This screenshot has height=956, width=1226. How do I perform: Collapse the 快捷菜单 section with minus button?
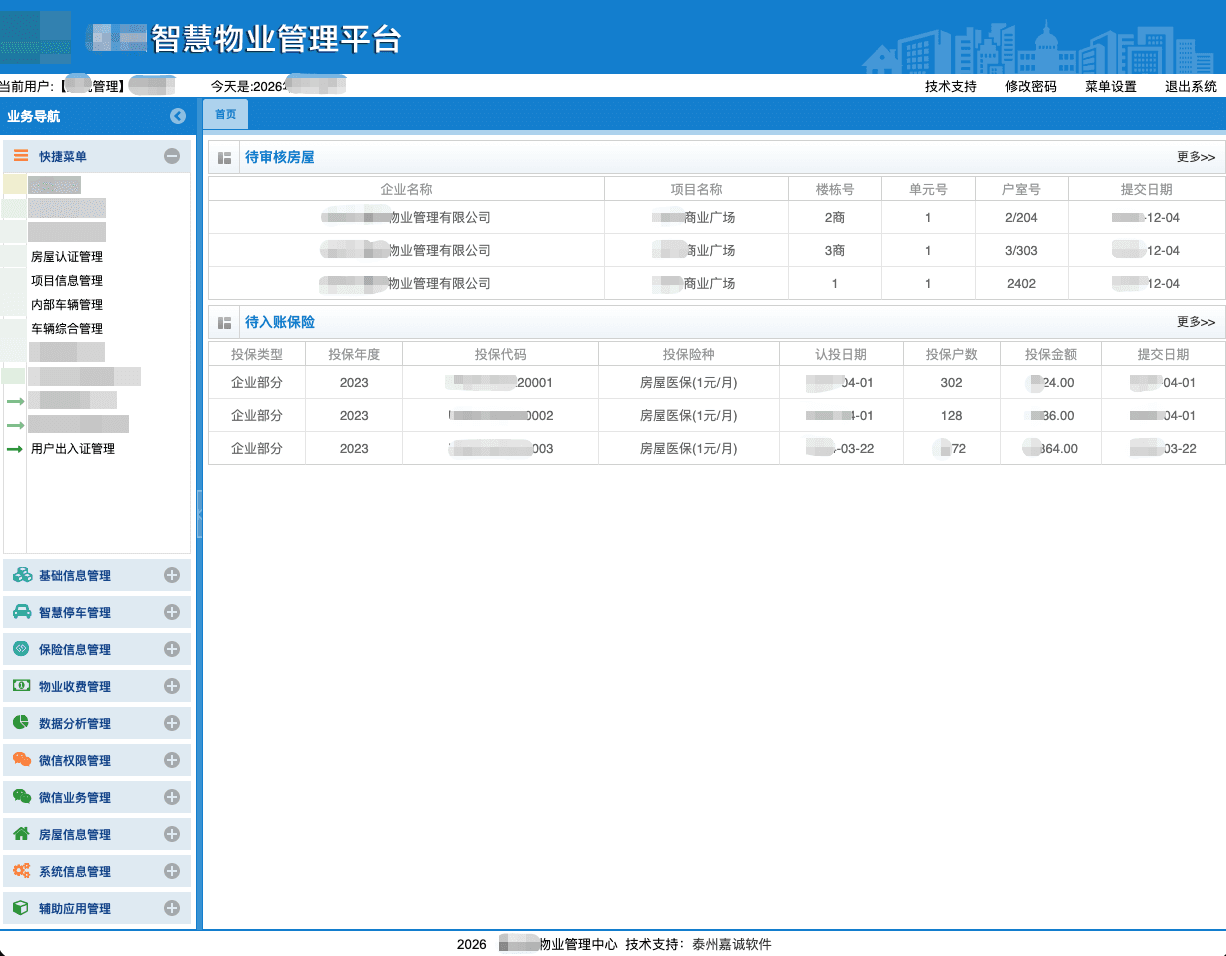(x=172, y=156)
